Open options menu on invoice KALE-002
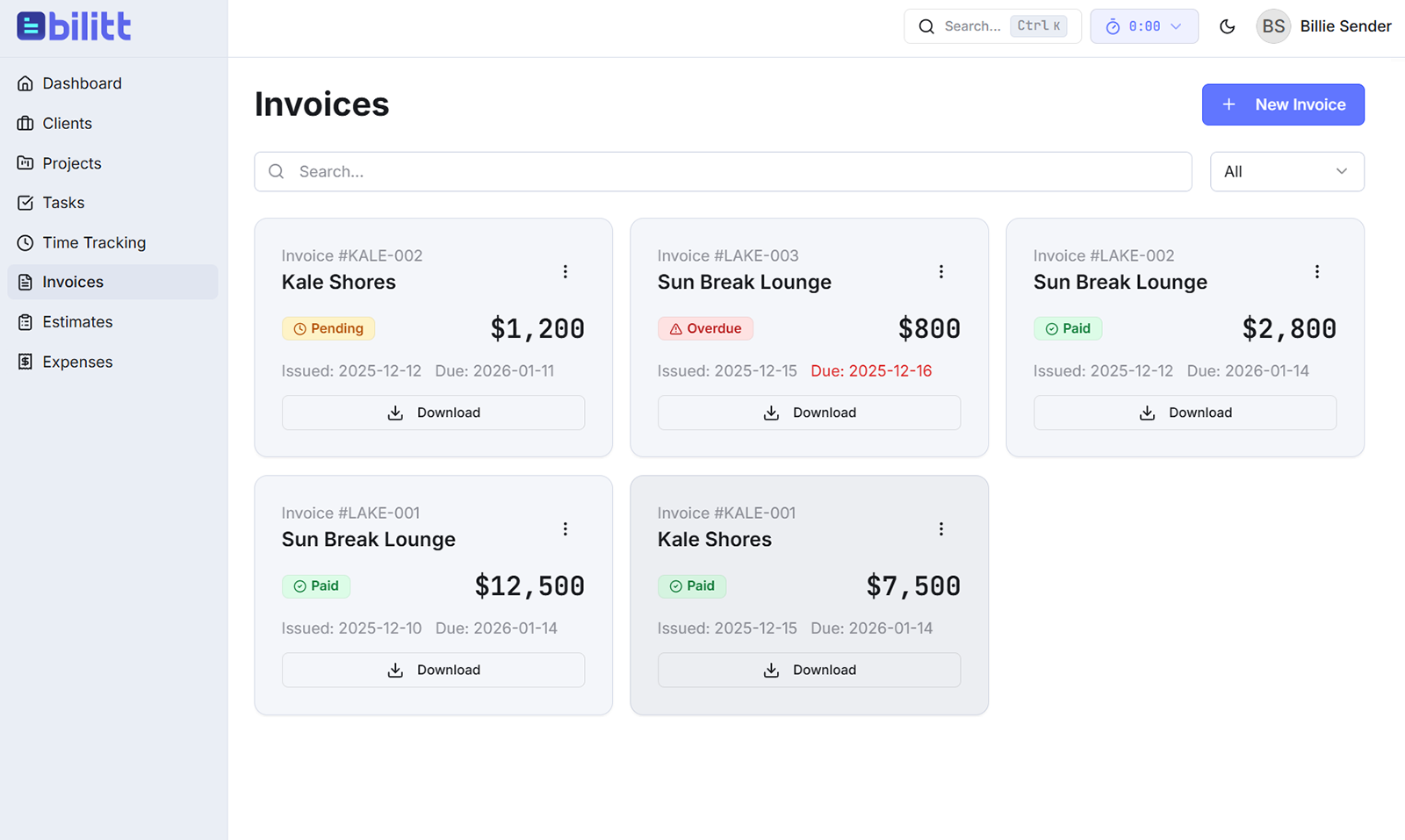Viewport: 1405px width, 840px height. click(566, 271)
